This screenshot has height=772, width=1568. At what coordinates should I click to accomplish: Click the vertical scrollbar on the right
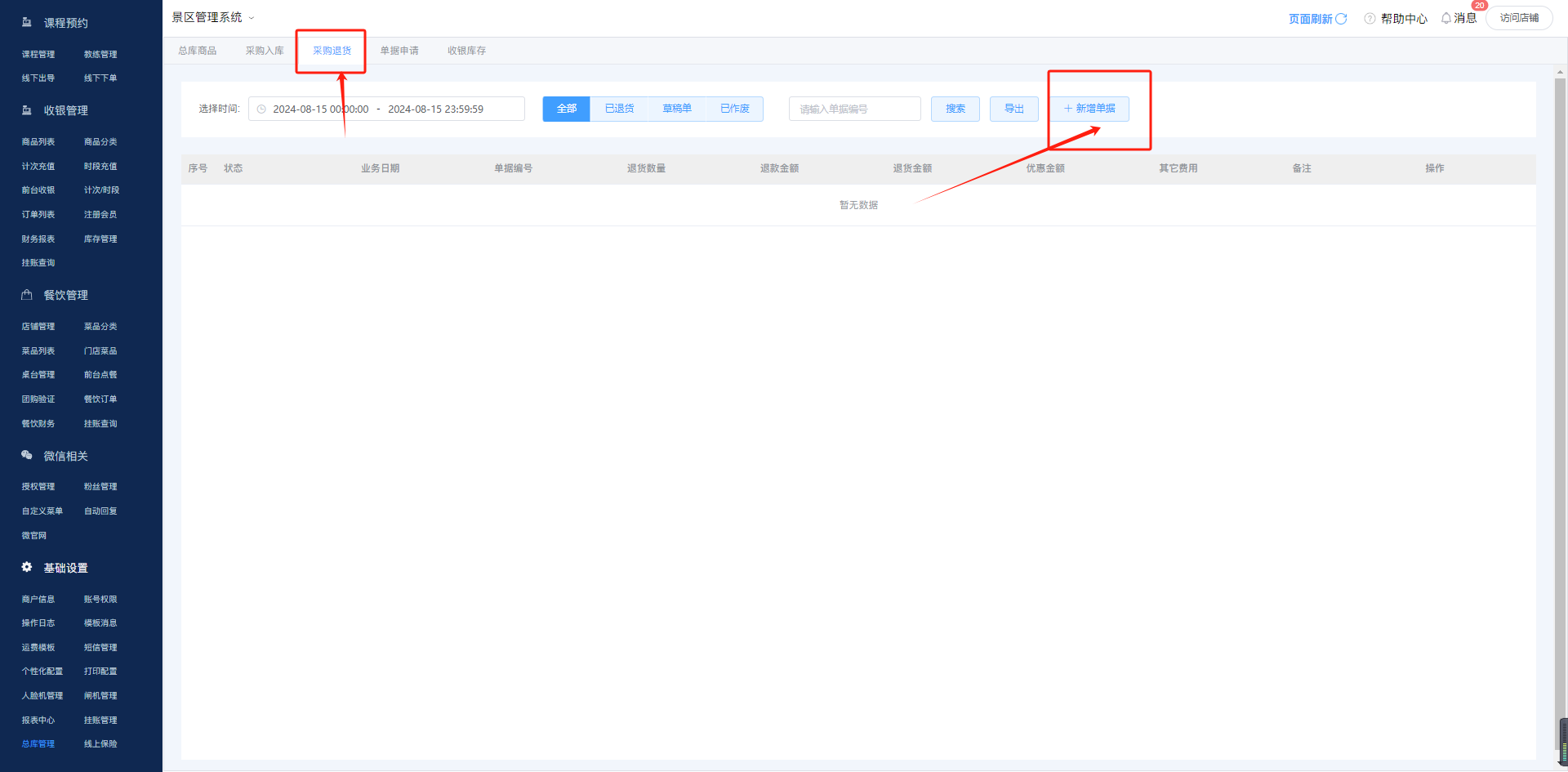(1560, 408)
